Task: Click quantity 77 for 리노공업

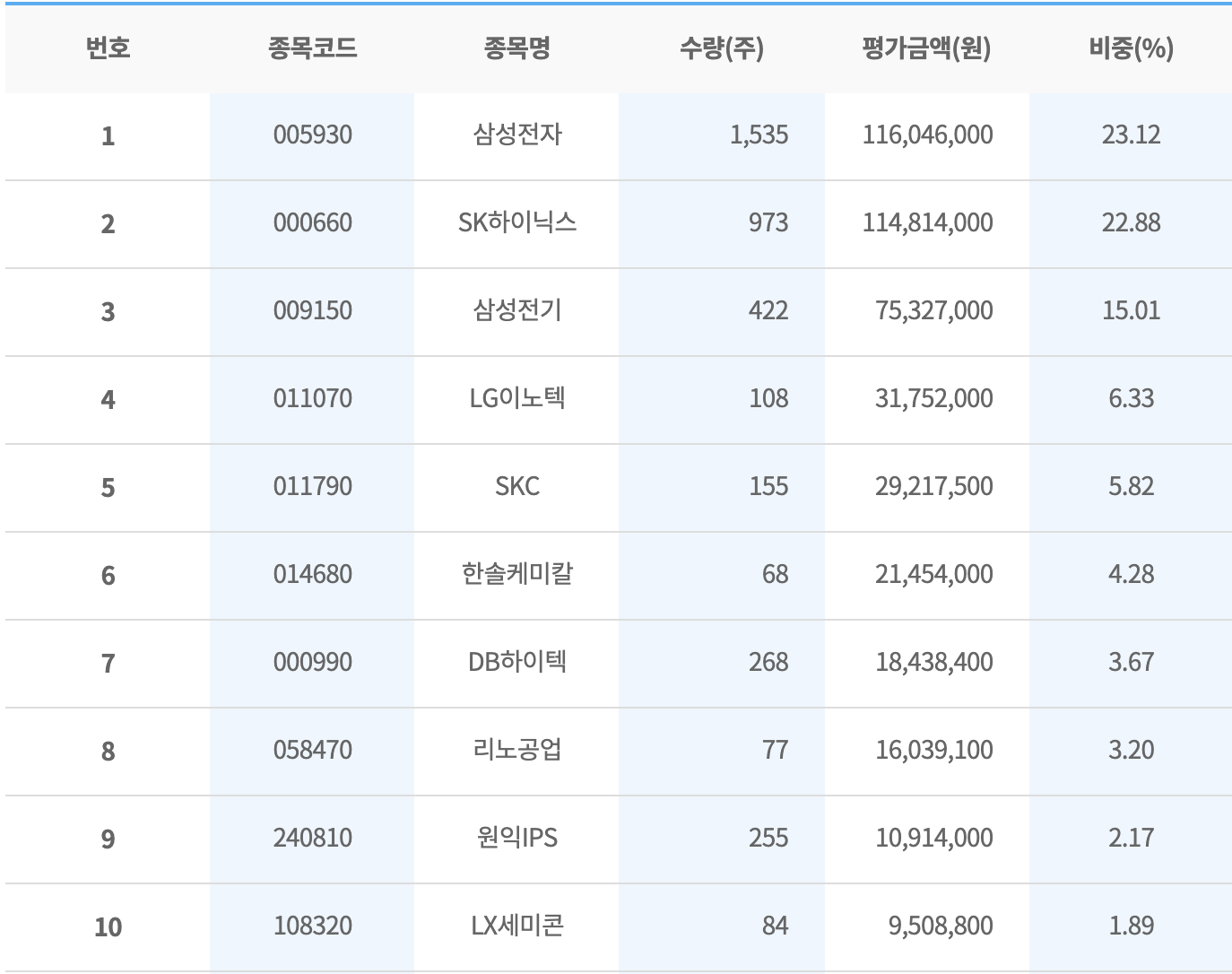Action: pyautogui.click(x=776, y=751)
